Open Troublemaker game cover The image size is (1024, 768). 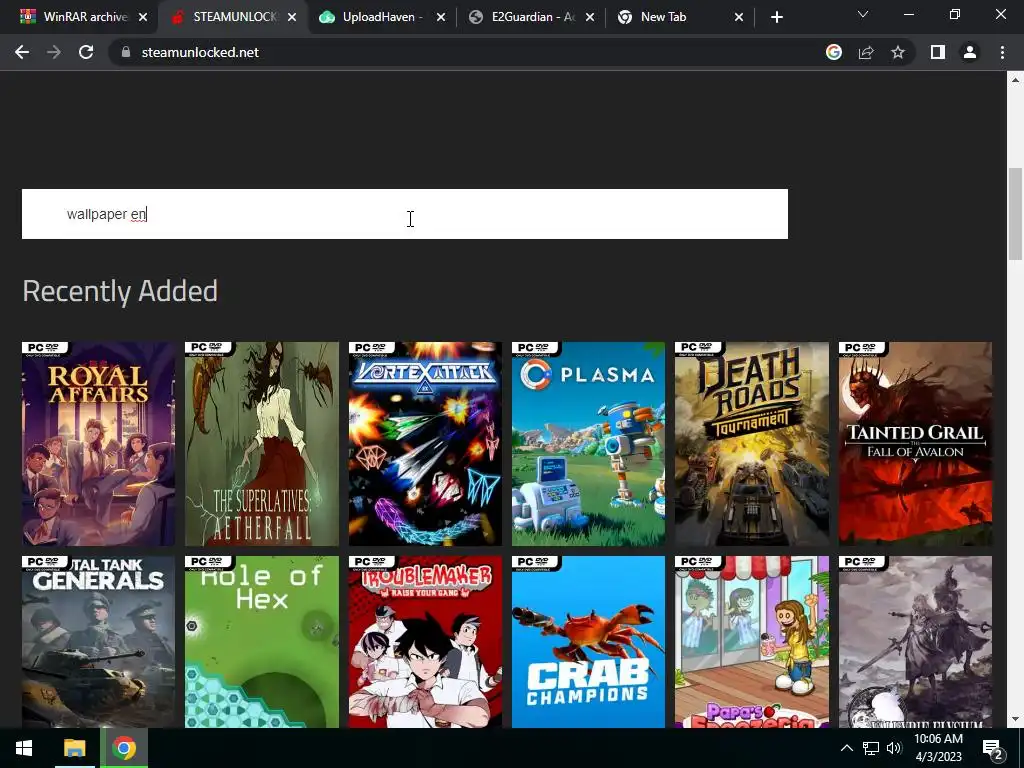click(x=425, y=641)
